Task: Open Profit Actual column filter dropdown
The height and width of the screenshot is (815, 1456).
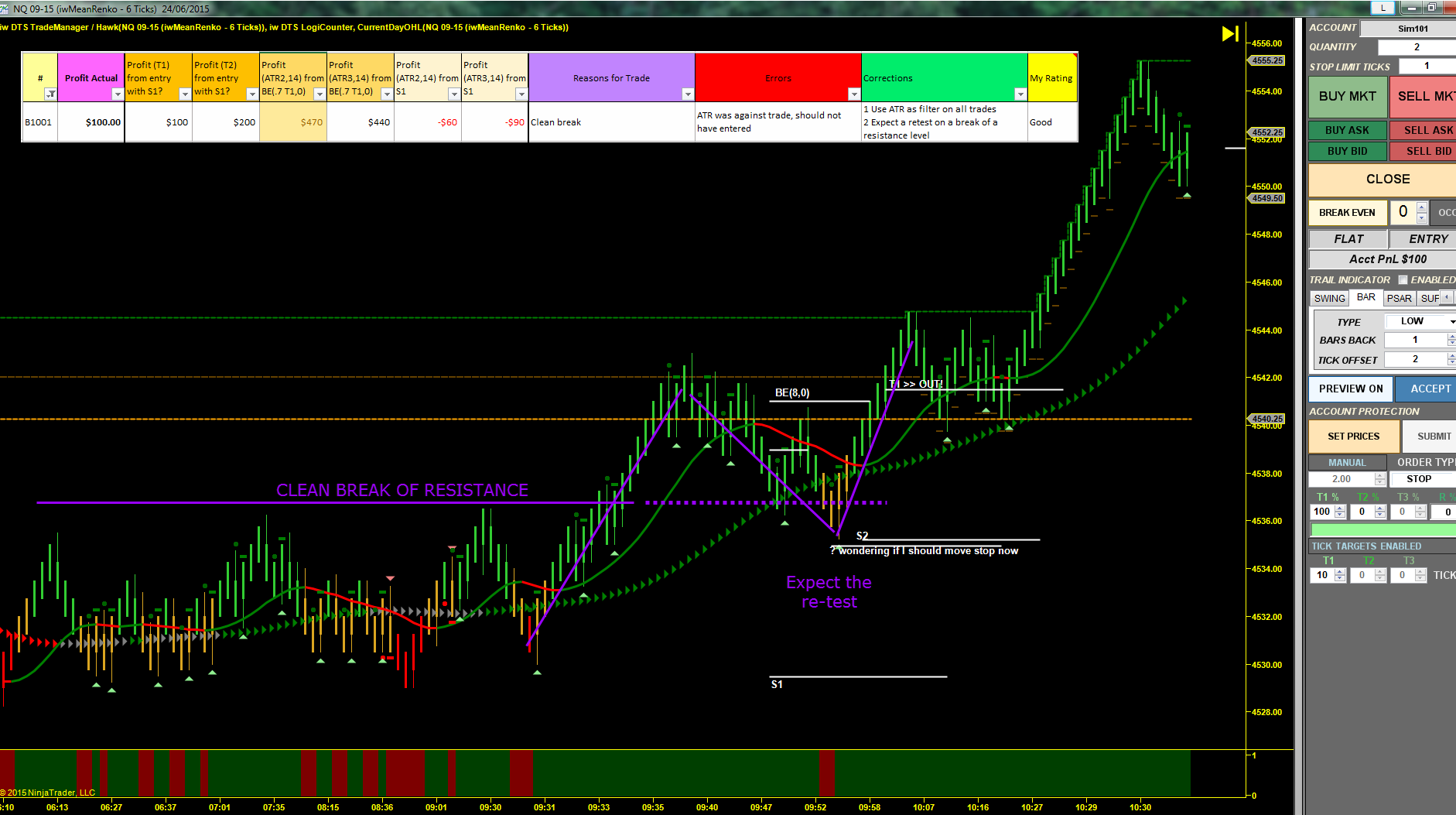Action: pyautogui.click(x=118, y=94)
